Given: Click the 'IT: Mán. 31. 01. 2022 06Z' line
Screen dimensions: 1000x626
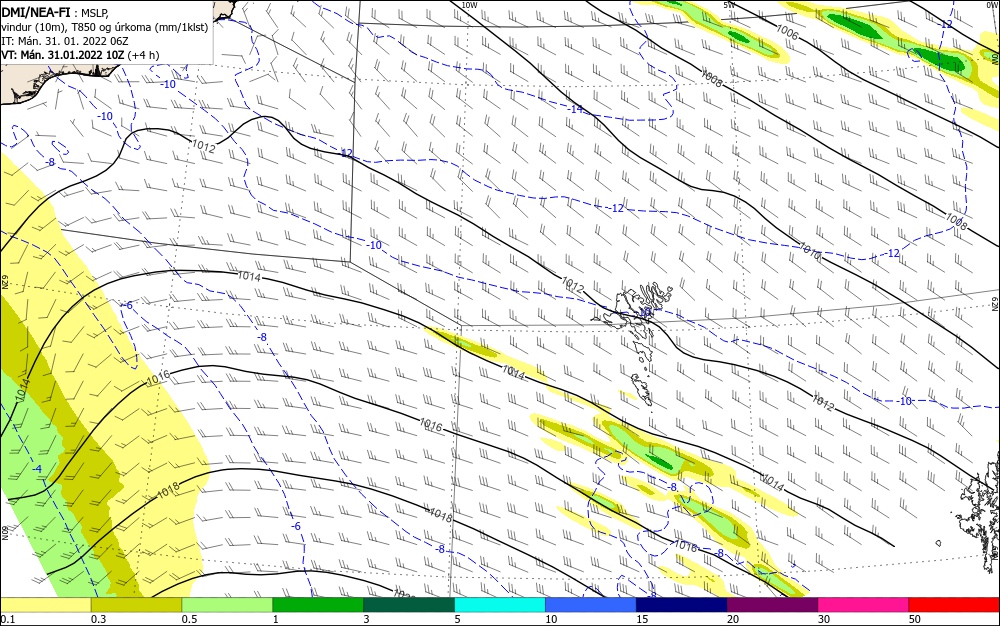Looking at the screenshot, I should point(64,41).
